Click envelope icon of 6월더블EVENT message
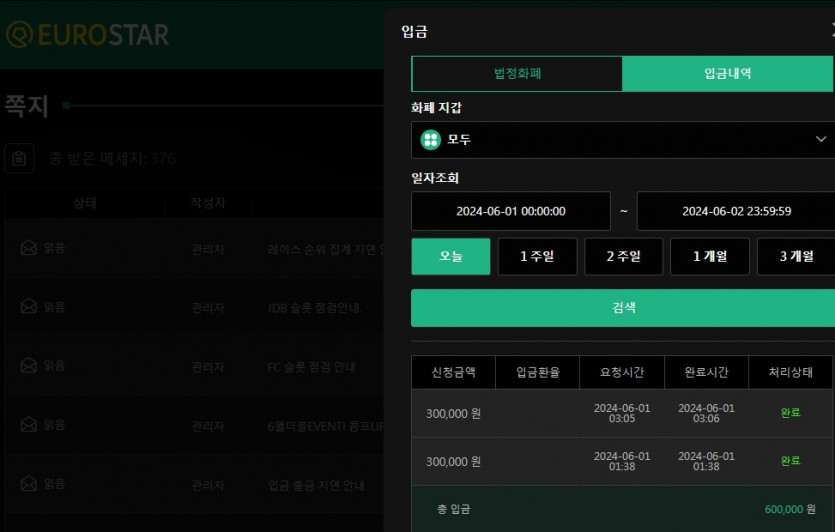The image size is (835, 532). [x=28, y=424]
